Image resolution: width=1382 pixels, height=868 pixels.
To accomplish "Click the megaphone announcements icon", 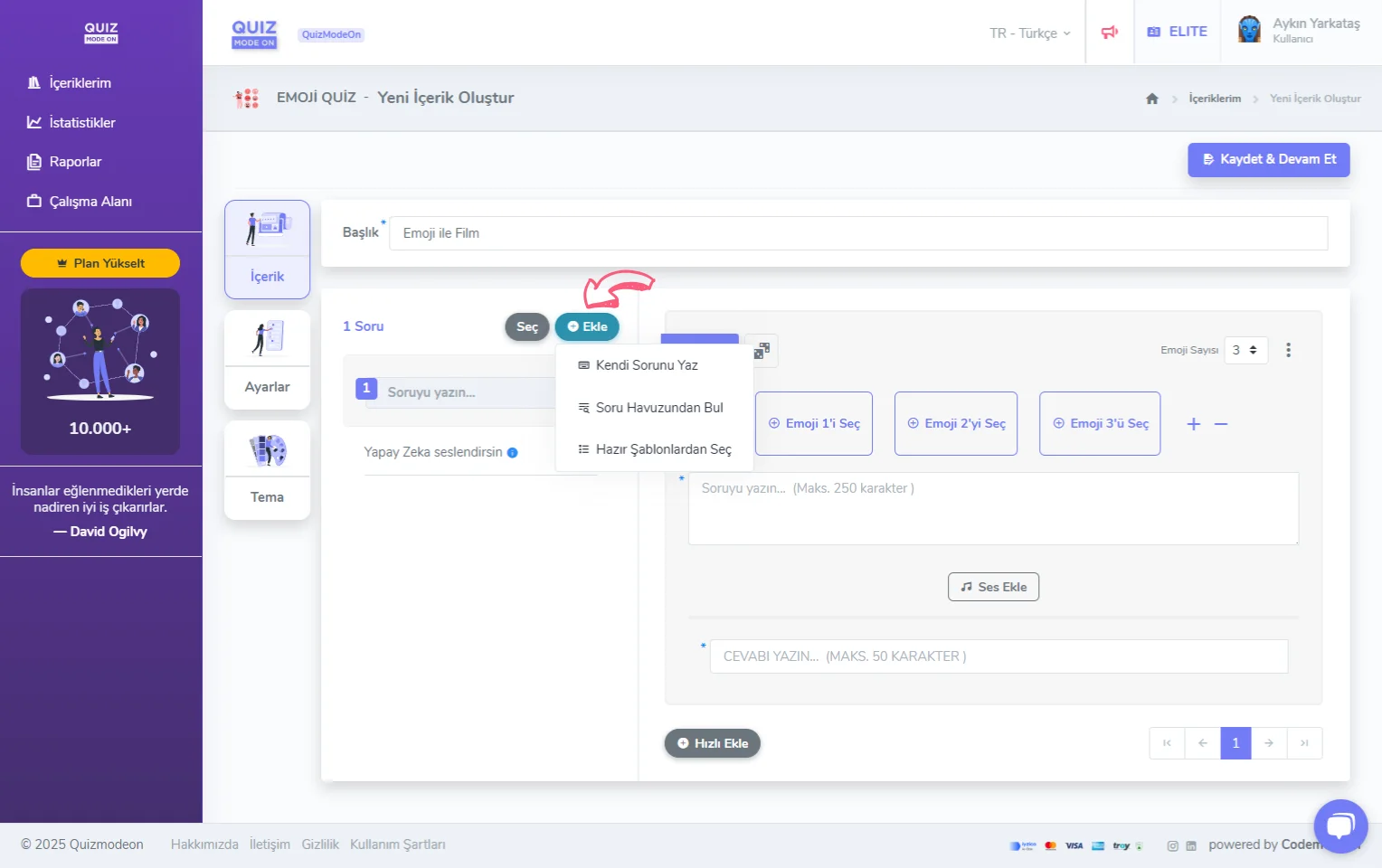I will [1109, 33].
